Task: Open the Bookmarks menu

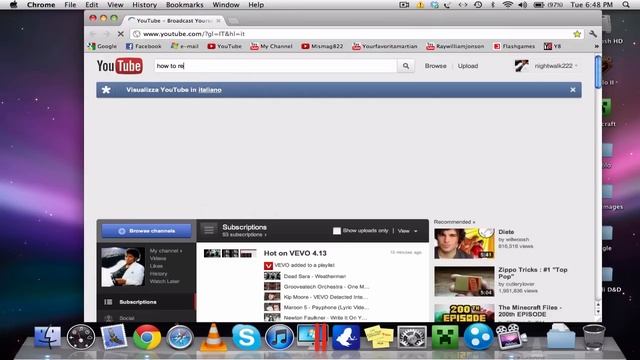Action: (184, 5)
